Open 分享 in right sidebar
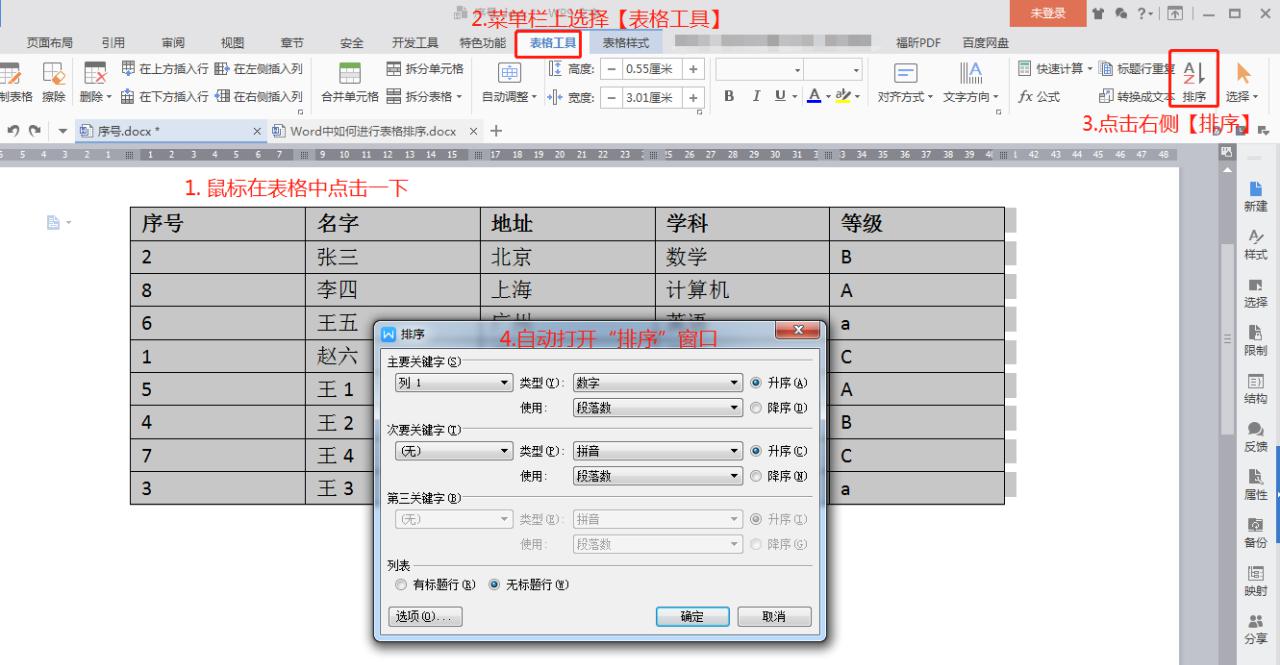Viewport: 1280px width, 665px height. 1255,628
